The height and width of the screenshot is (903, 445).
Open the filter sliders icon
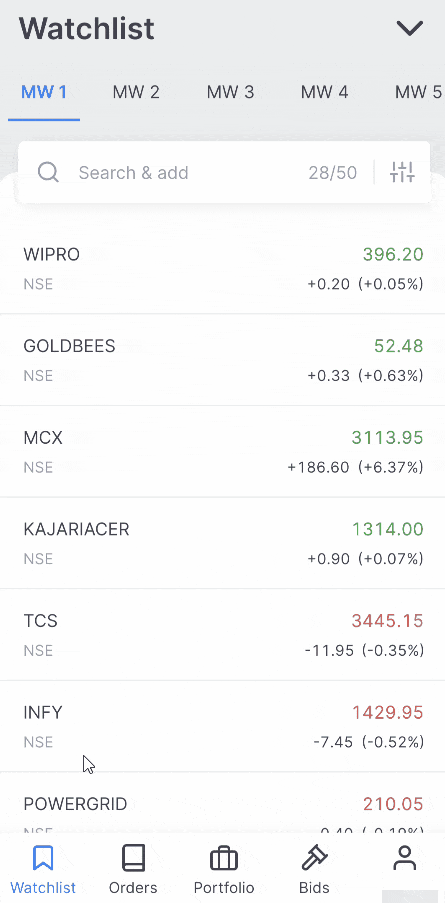[x=402, y=172]
